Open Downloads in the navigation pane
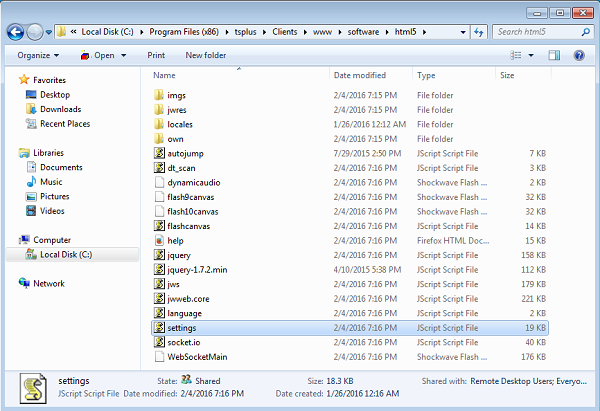This screenshot has width=600, height=411. click(x=60, y=109)
